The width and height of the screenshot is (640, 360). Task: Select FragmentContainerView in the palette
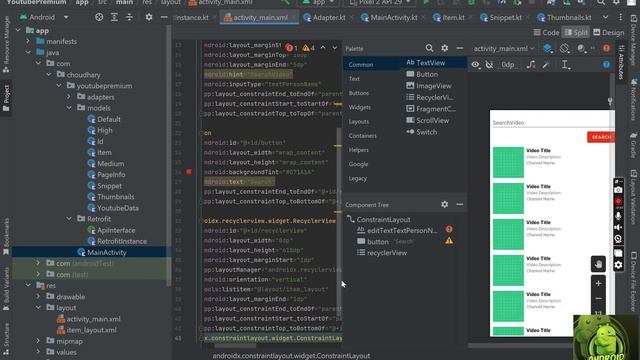431,109
